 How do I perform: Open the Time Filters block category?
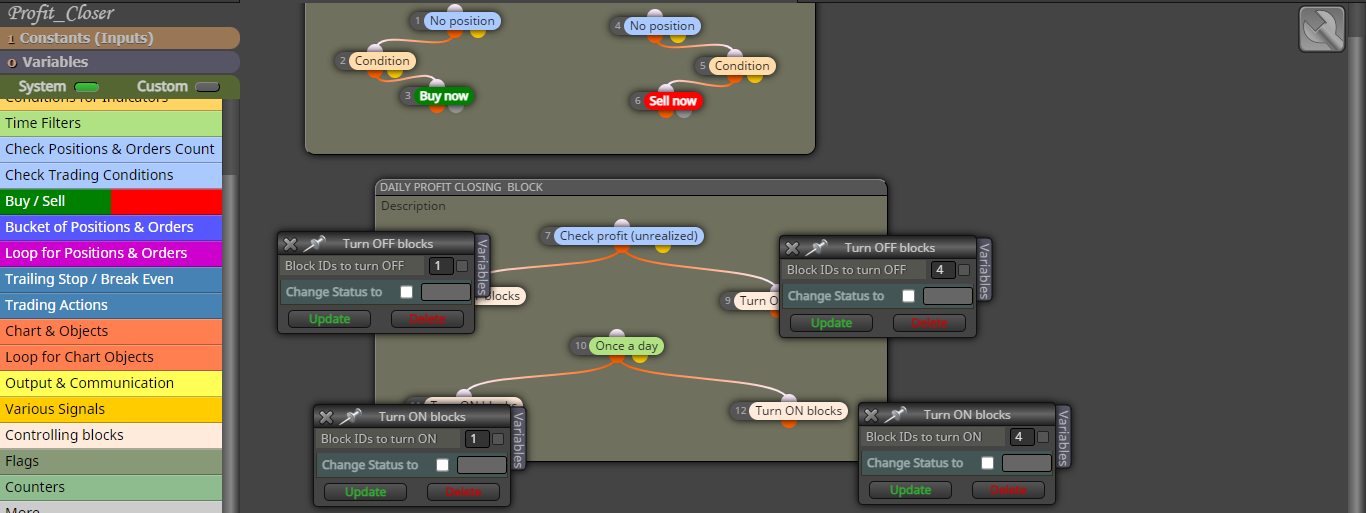click(111, 124)
